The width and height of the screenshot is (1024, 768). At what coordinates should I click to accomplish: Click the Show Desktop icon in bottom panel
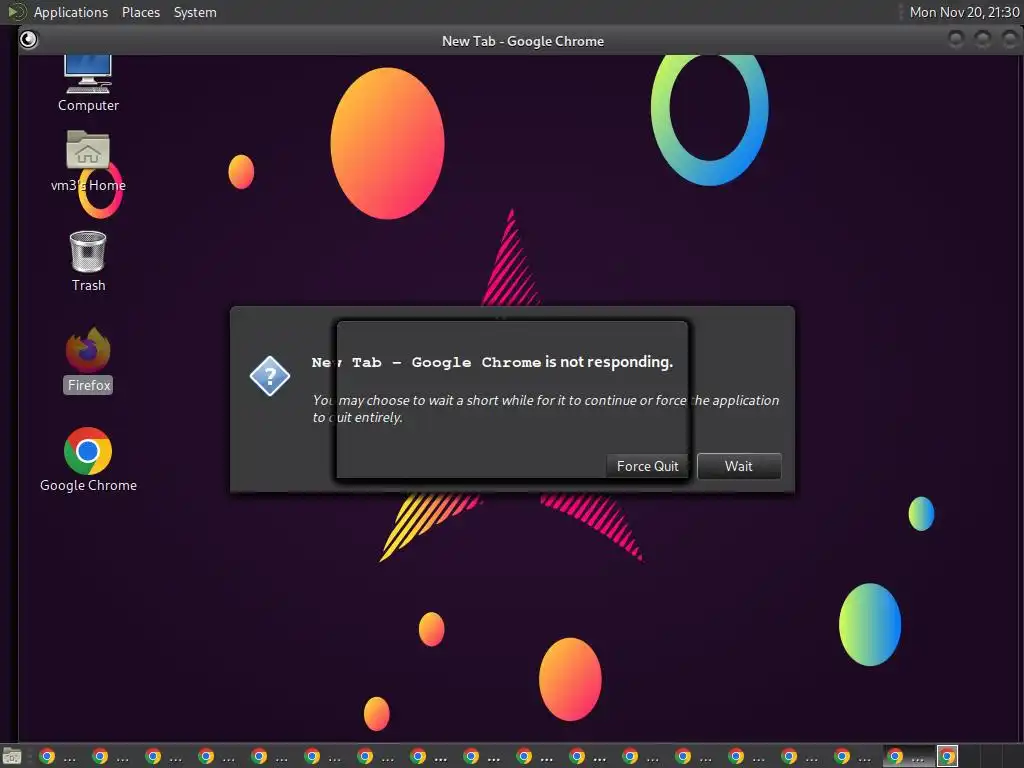click(12, 756)
